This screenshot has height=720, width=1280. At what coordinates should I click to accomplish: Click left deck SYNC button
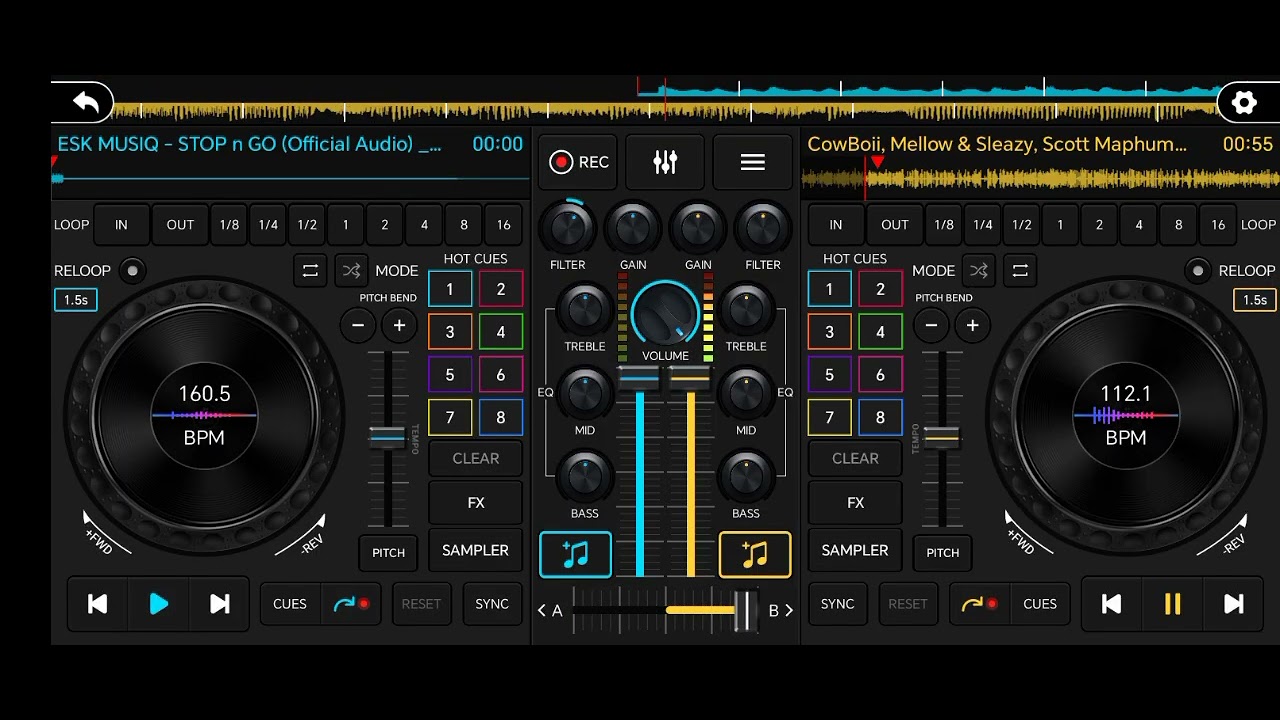pos(492,604)
